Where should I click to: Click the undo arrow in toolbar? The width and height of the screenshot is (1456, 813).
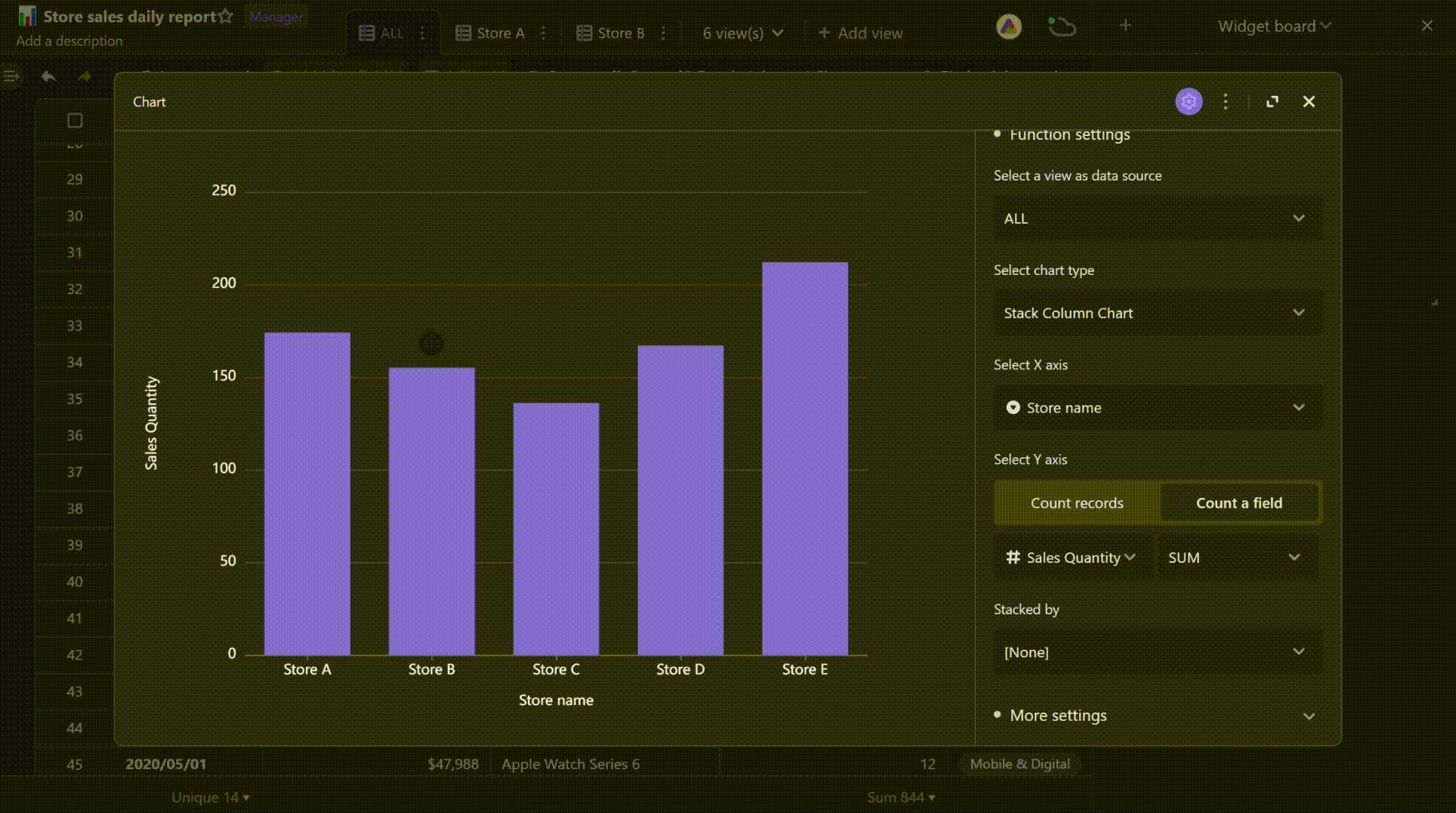tap(48, 76)
